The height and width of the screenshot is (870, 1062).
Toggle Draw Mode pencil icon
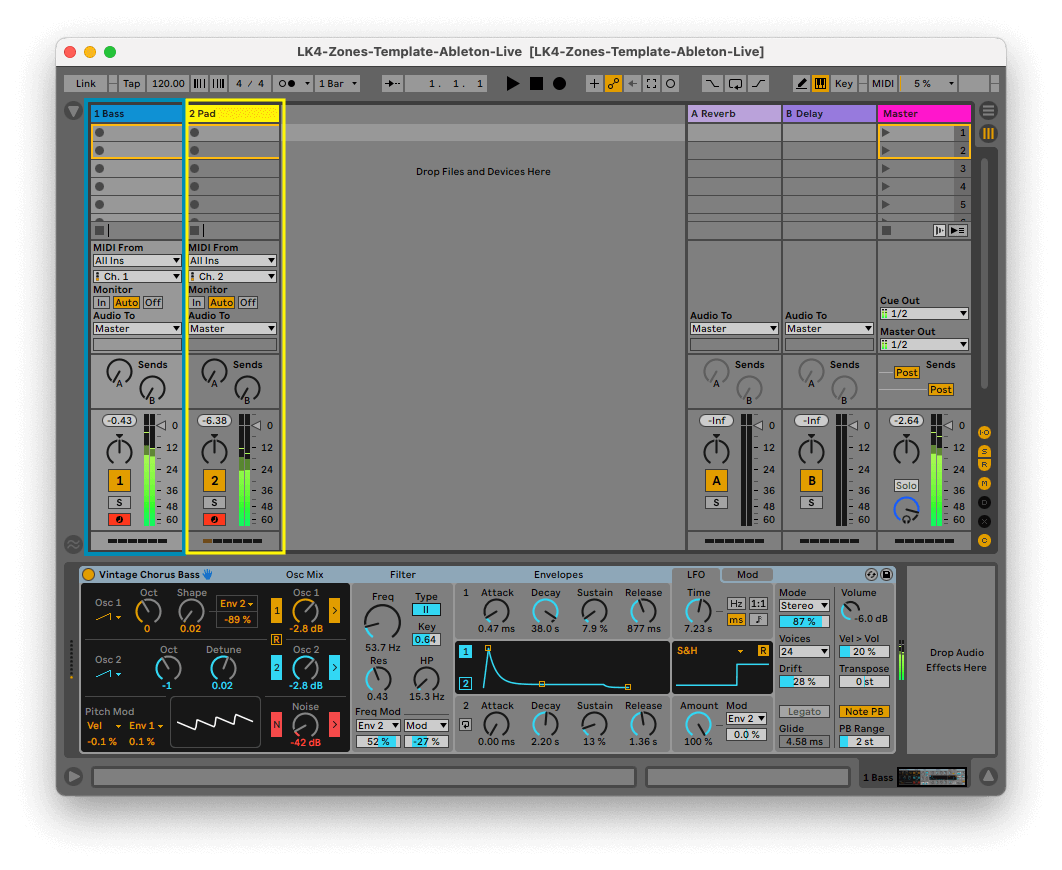pyautogui.click(x=801, y=83)
